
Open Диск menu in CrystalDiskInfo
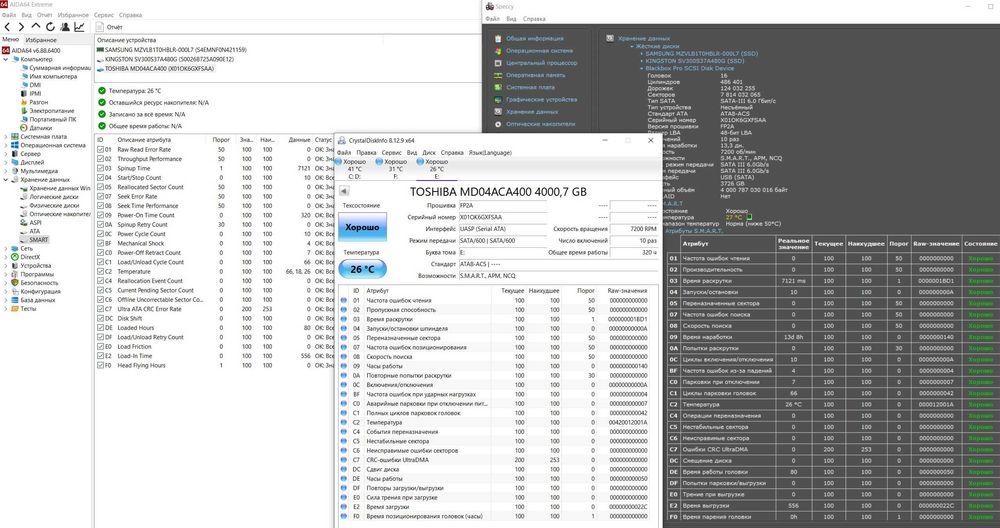point(429,152)
